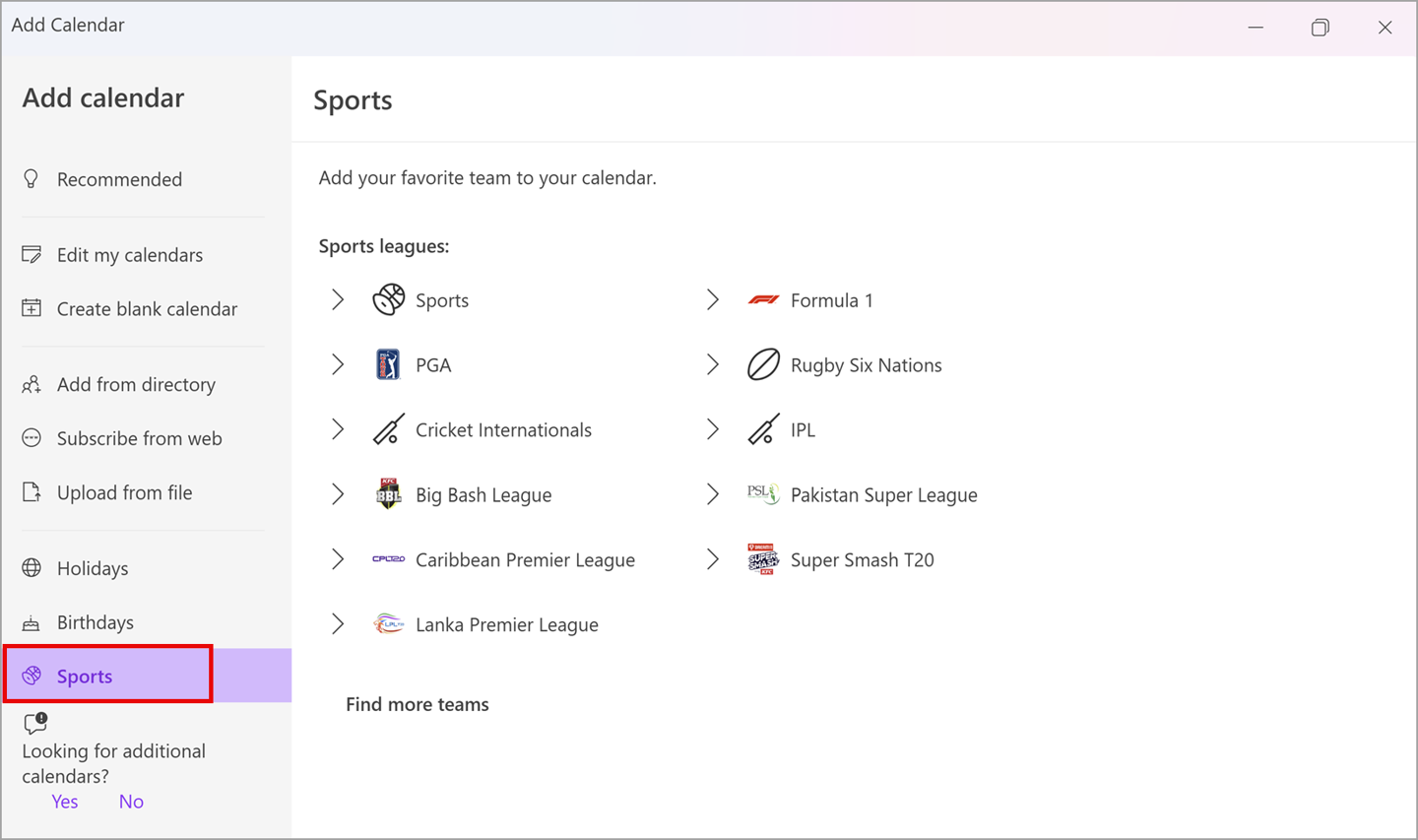Click the Pakistan Super League label
Viewport: 1418px width, 840px height.
coord(884,495)
